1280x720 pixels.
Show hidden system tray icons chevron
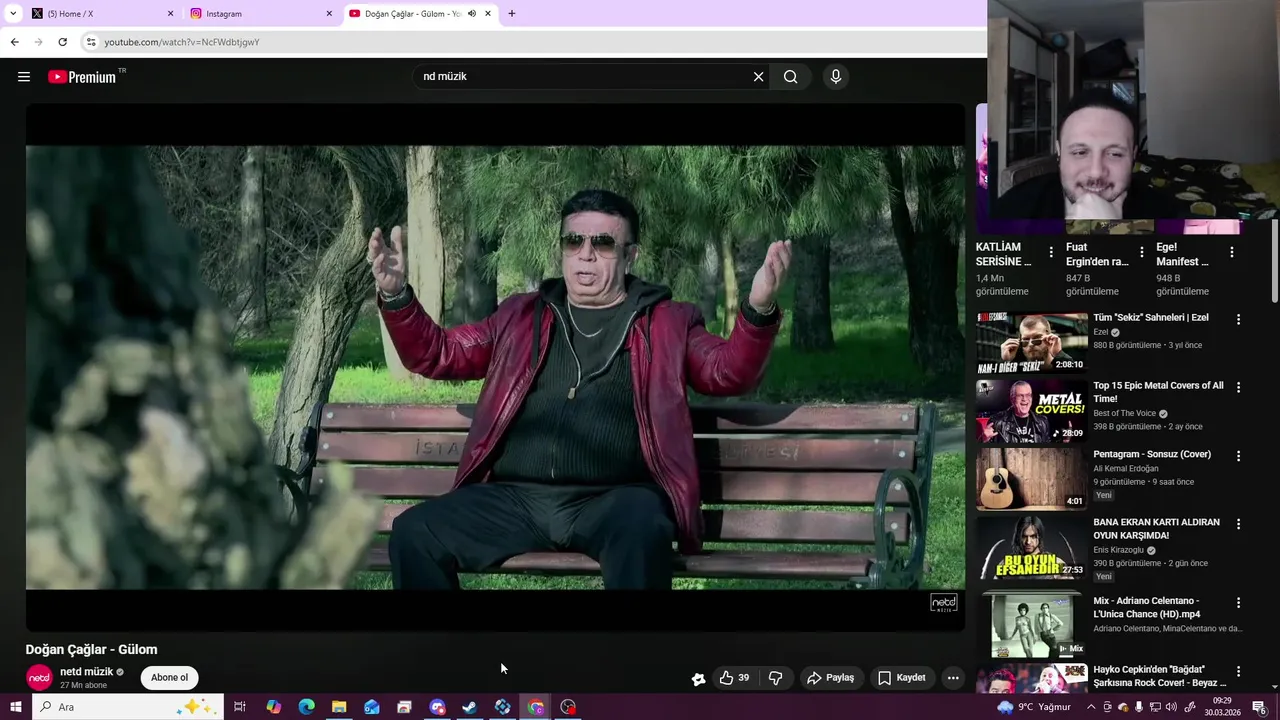point(1091,707)
